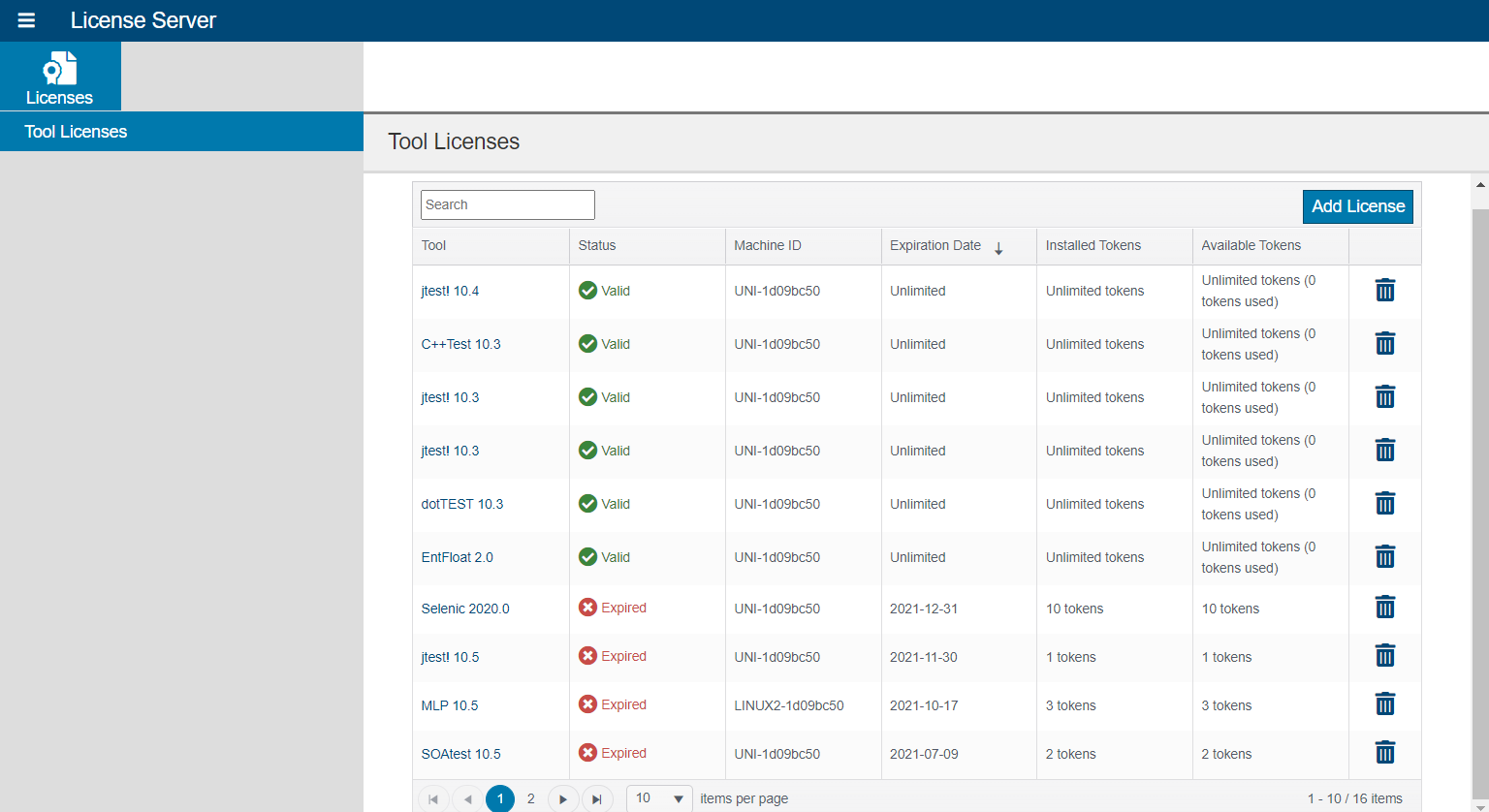Click the 2021-12-31 expiration date
Viewport: 1489px width, 812px height.
pos(924,609)
